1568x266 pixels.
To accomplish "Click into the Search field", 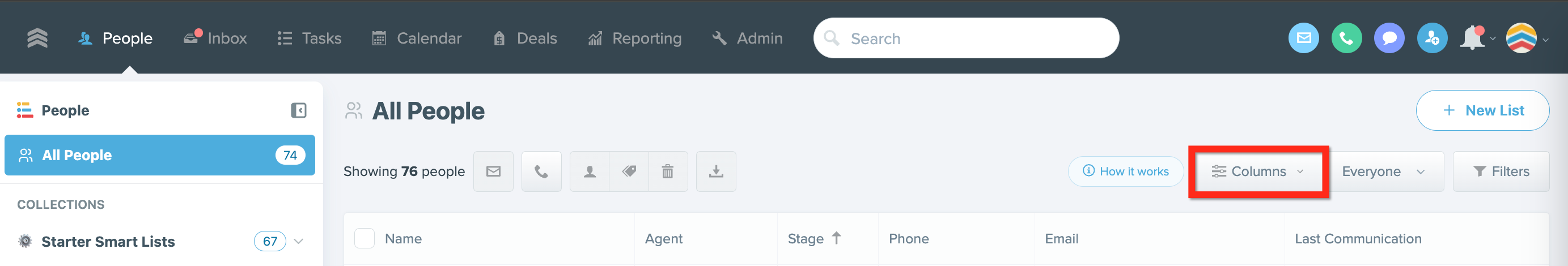I will (x=966, y=38).
